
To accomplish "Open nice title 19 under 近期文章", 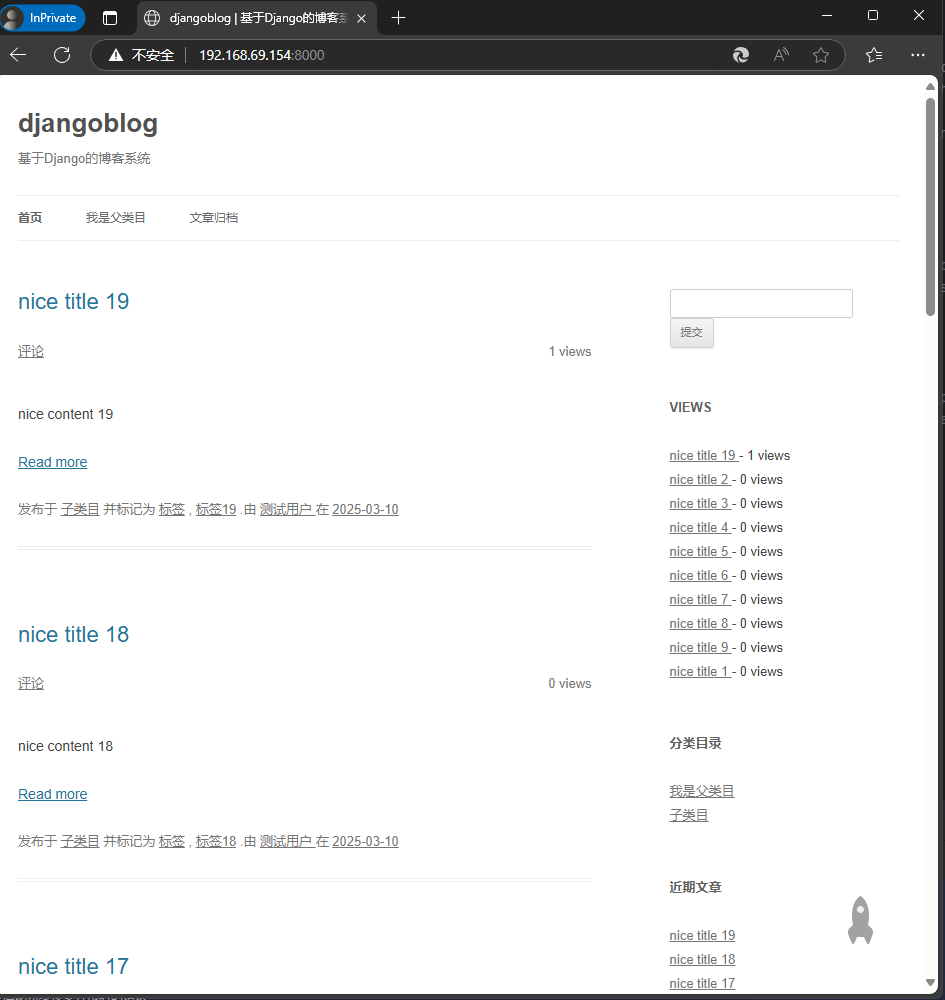I will (702, 936).
